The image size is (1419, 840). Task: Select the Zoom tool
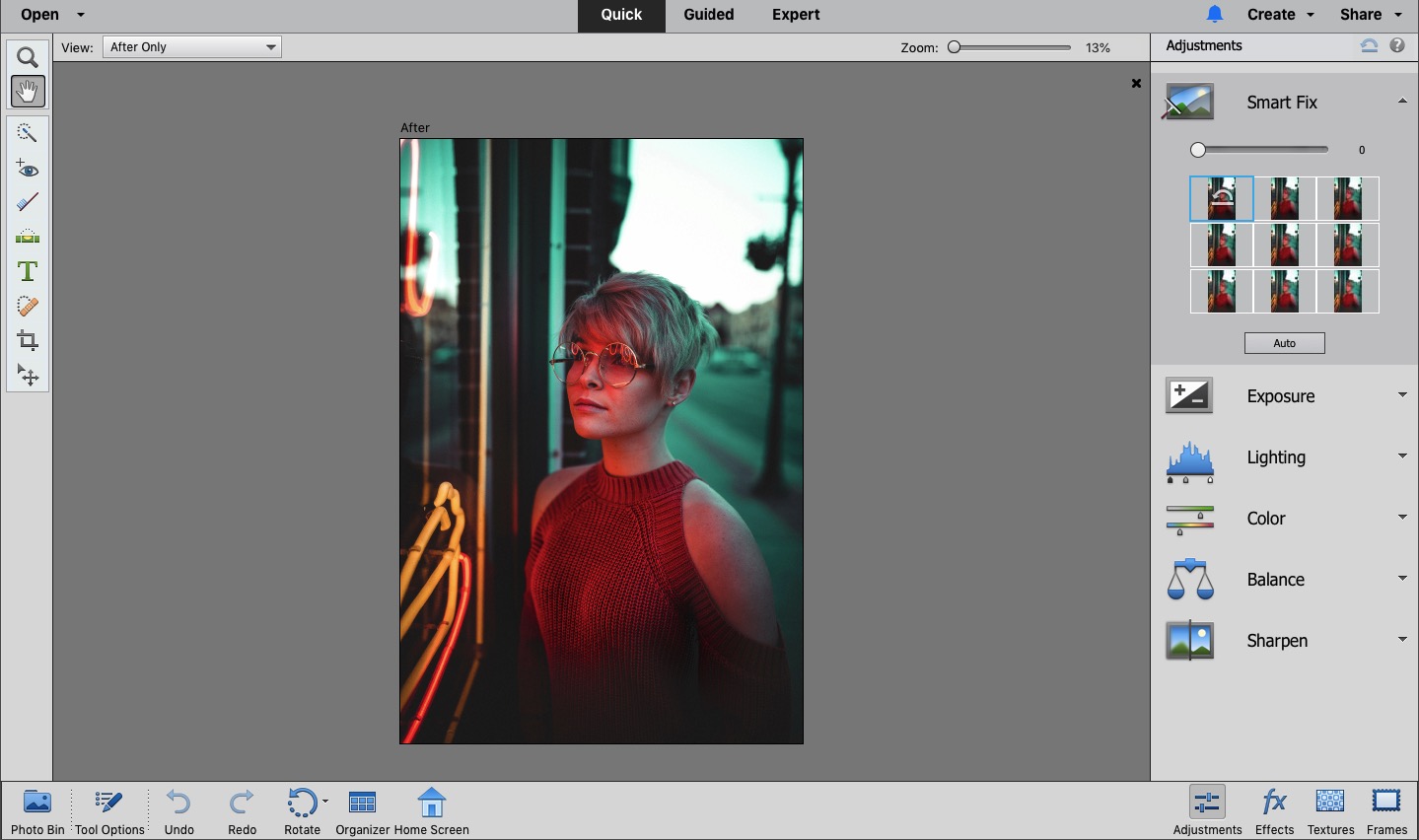click(28, 57)
